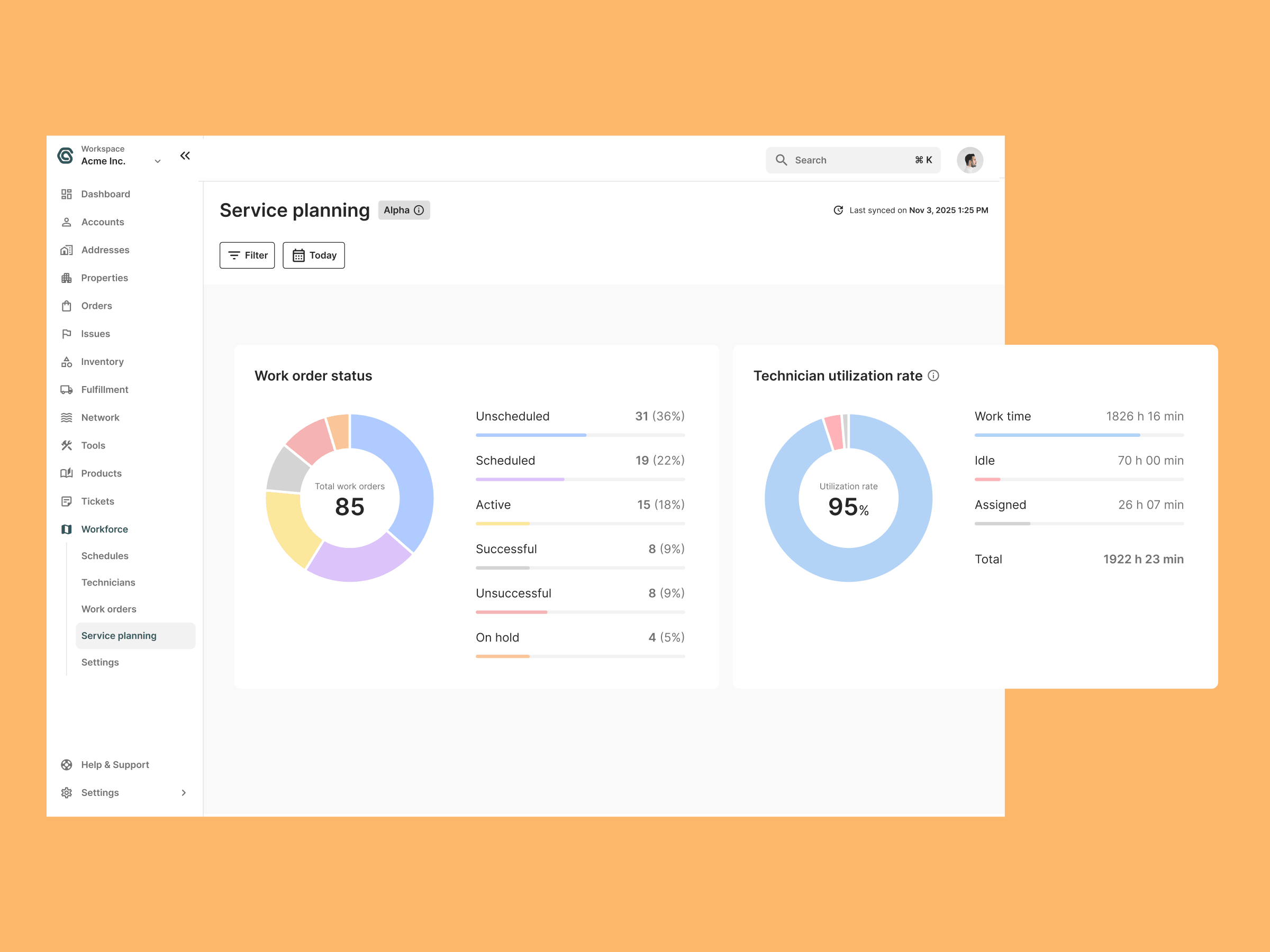Image resolution: width=1270 pixels, height=952 pixels.
Task: Click the Fulfillment truck icon
Action: [x=67, y=390]
